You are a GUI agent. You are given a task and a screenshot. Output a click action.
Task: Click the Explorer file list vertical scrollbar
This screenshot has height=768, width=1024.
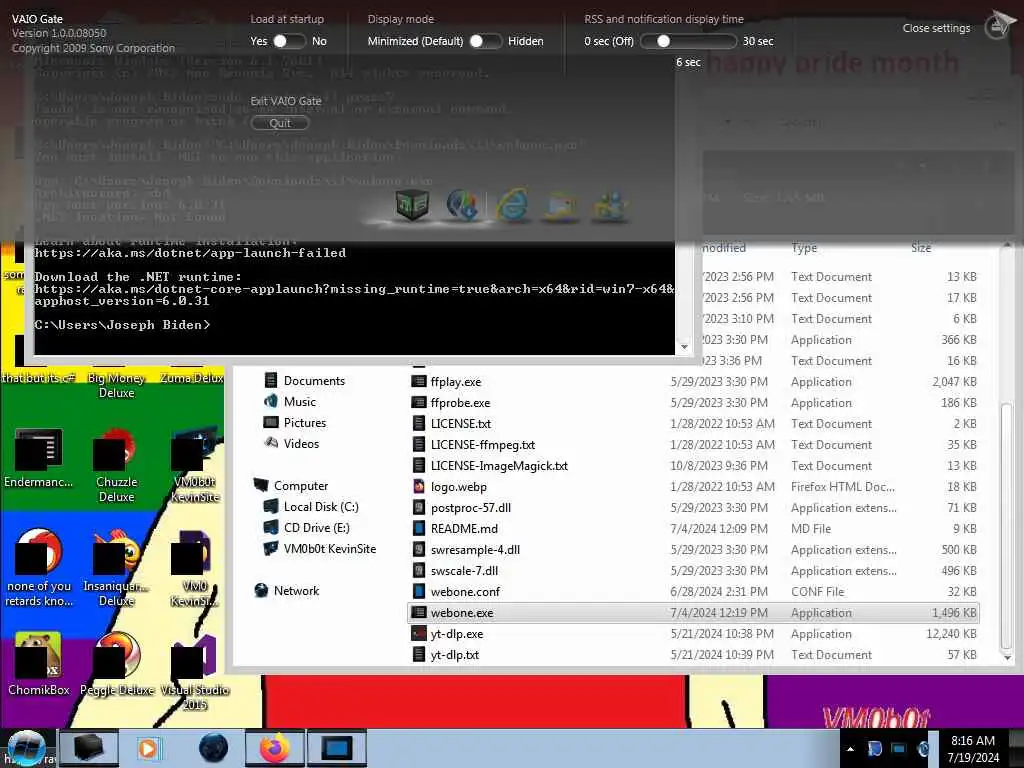[x=1006, y=526]
